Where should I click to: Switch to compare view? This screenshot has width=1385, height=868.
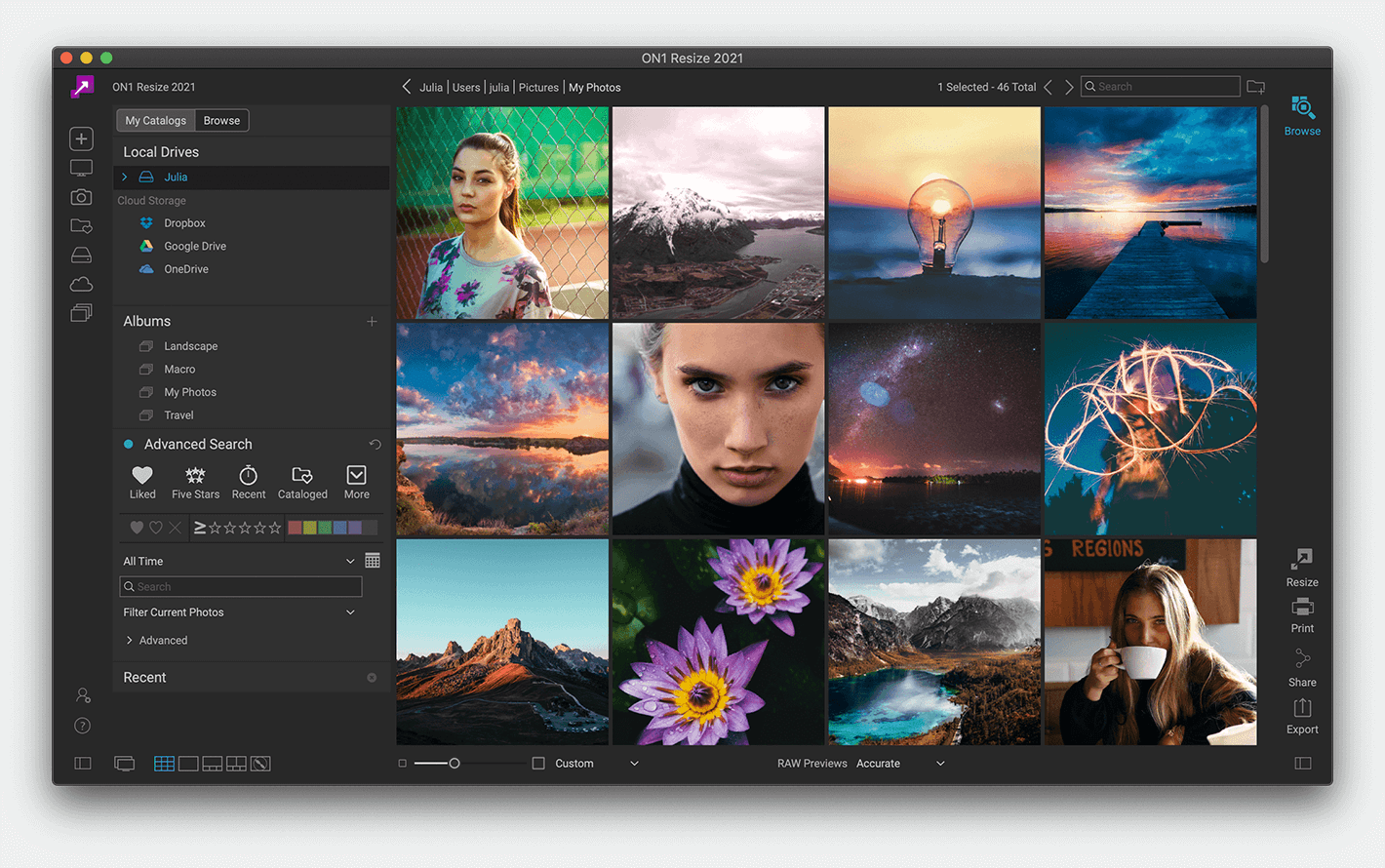pos(236,764)
